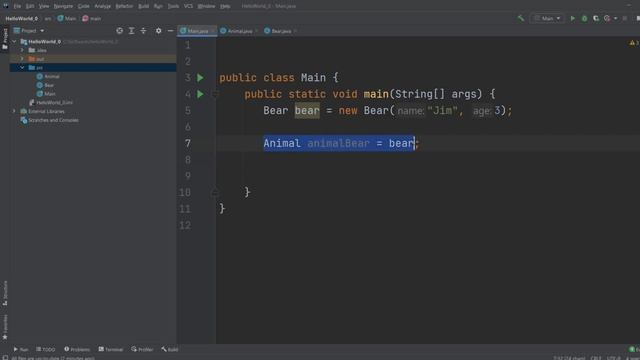
Task: Open the Build tool window
Action: (x=169, y=349)
